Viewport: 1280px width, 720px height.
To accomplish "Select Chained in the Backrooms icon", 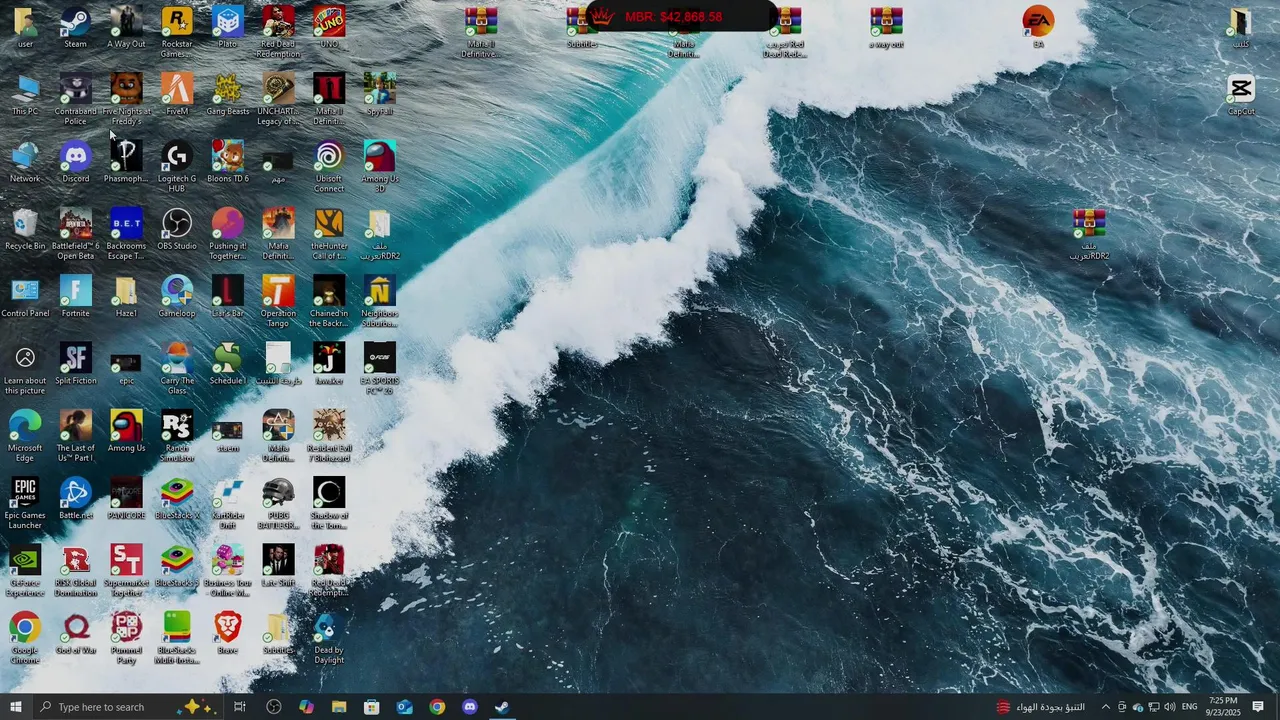I will (329, 302).
